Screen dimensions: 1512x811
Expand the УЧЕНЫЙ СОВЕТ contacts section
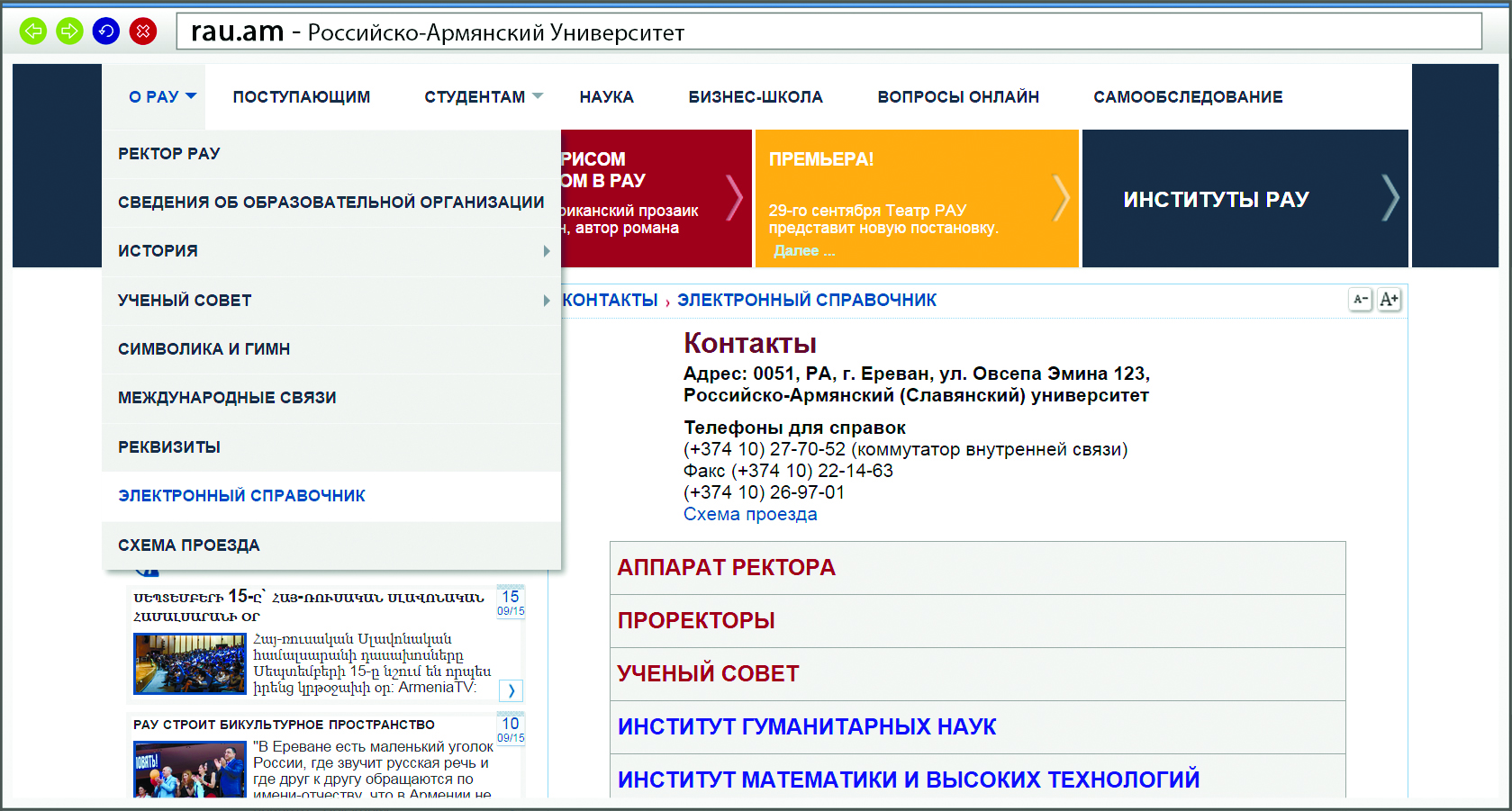pos(978,674)
